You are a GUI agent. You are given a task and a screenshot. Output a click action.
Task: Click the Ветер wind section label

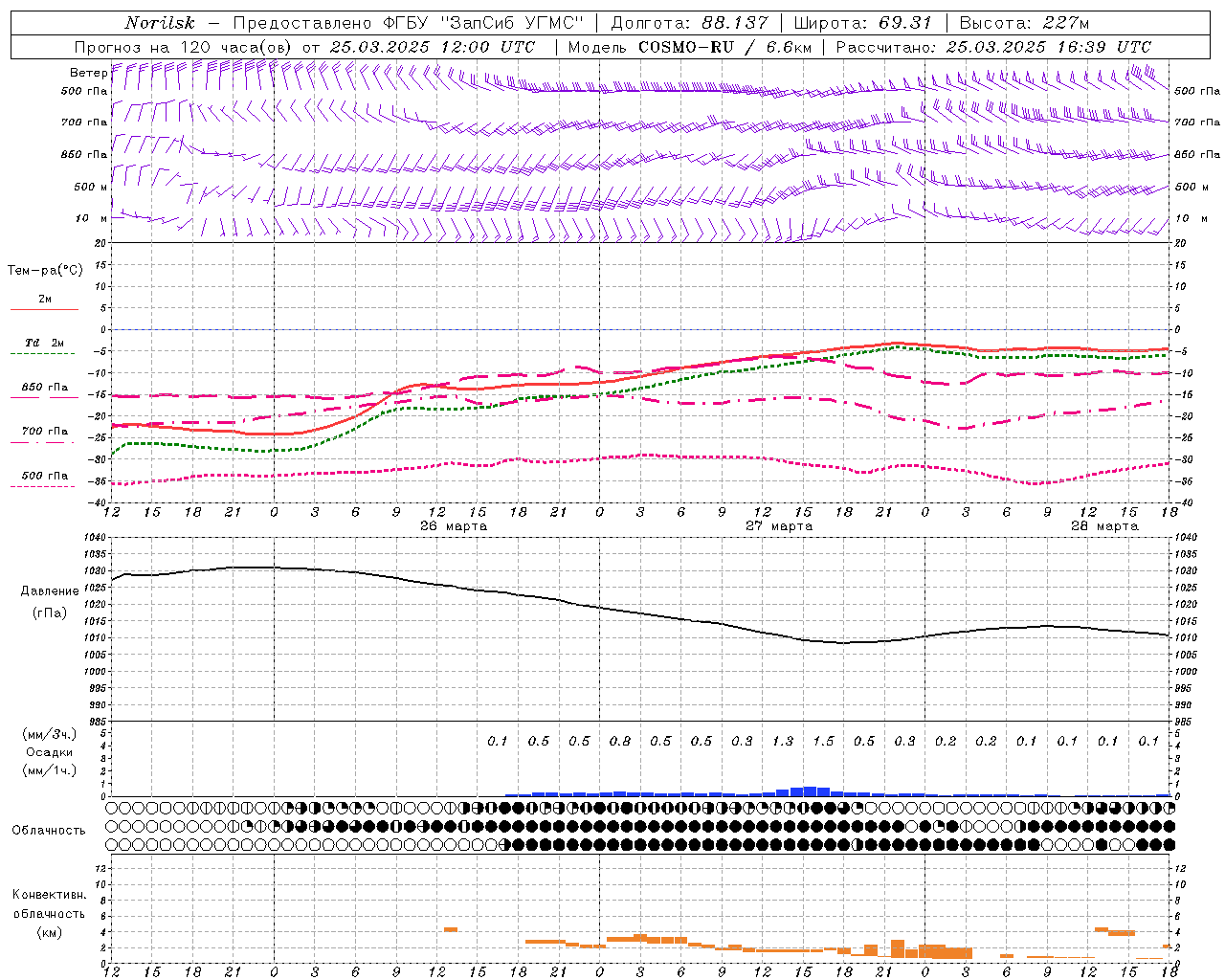pyautogui.click(x=89, y=73)
